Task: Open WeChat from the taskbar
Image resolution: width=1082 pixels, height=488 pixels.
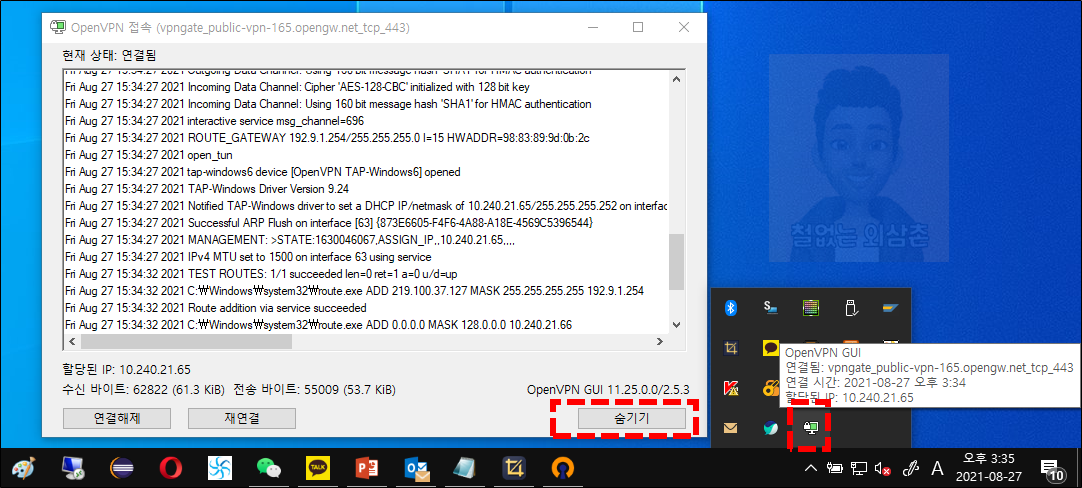Action: point(269,469)
